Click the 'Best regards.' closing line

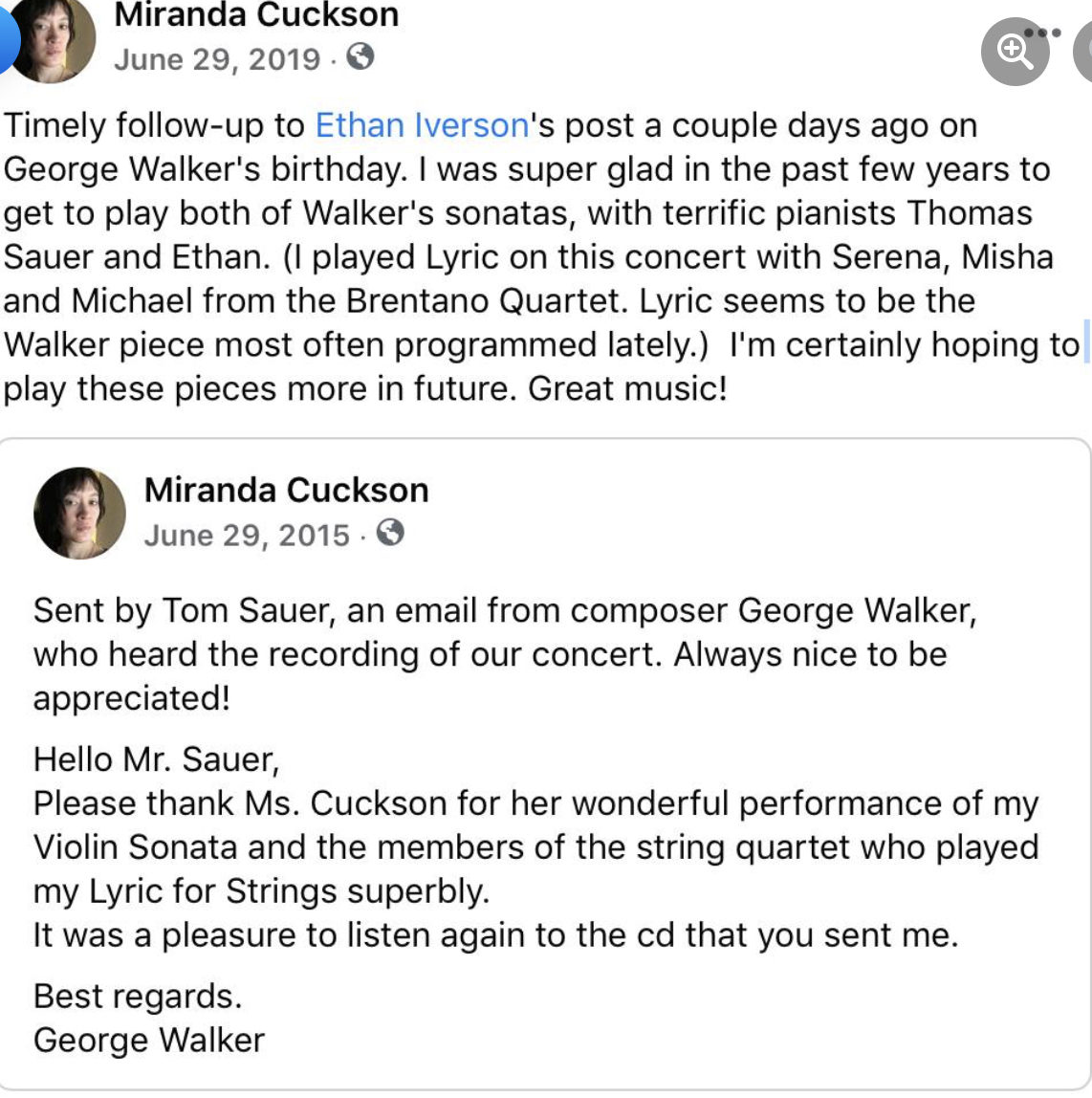pos(138,996)
